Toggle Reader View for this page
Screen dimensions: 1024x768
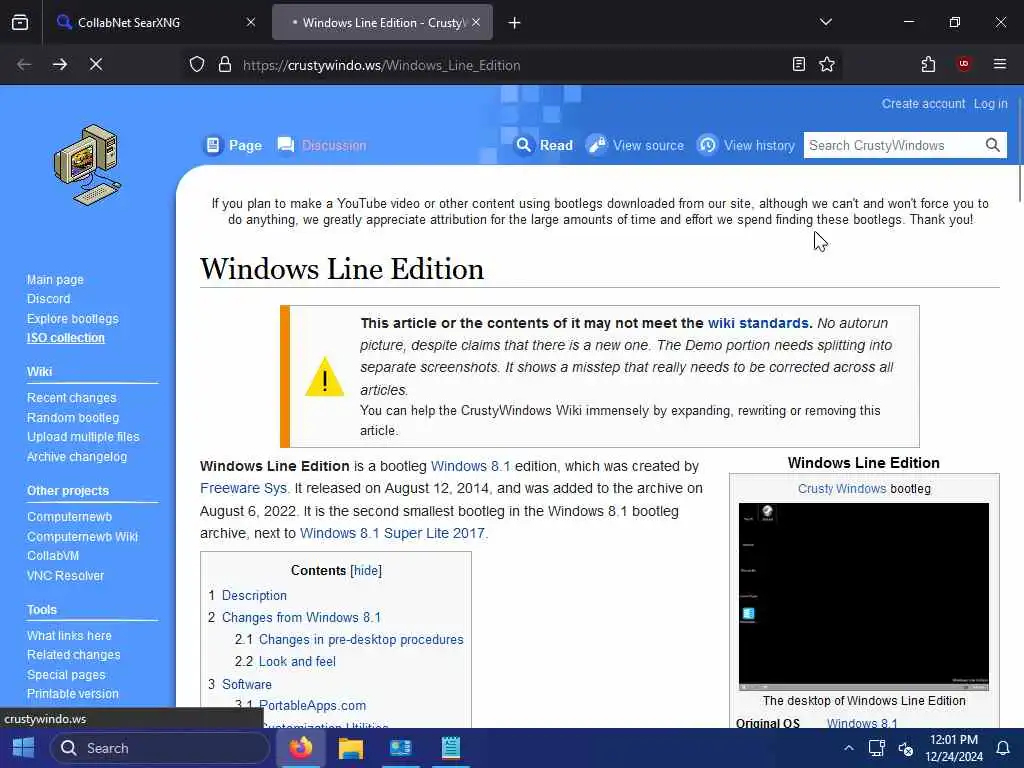798,64
